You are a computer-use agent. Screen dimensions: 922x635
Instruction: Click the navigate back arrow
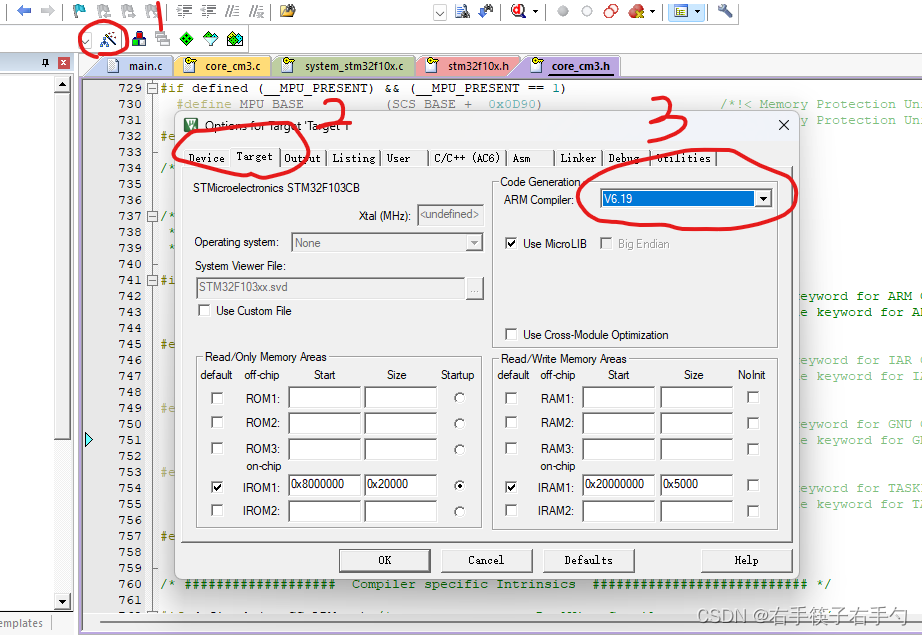click(23, 10)
